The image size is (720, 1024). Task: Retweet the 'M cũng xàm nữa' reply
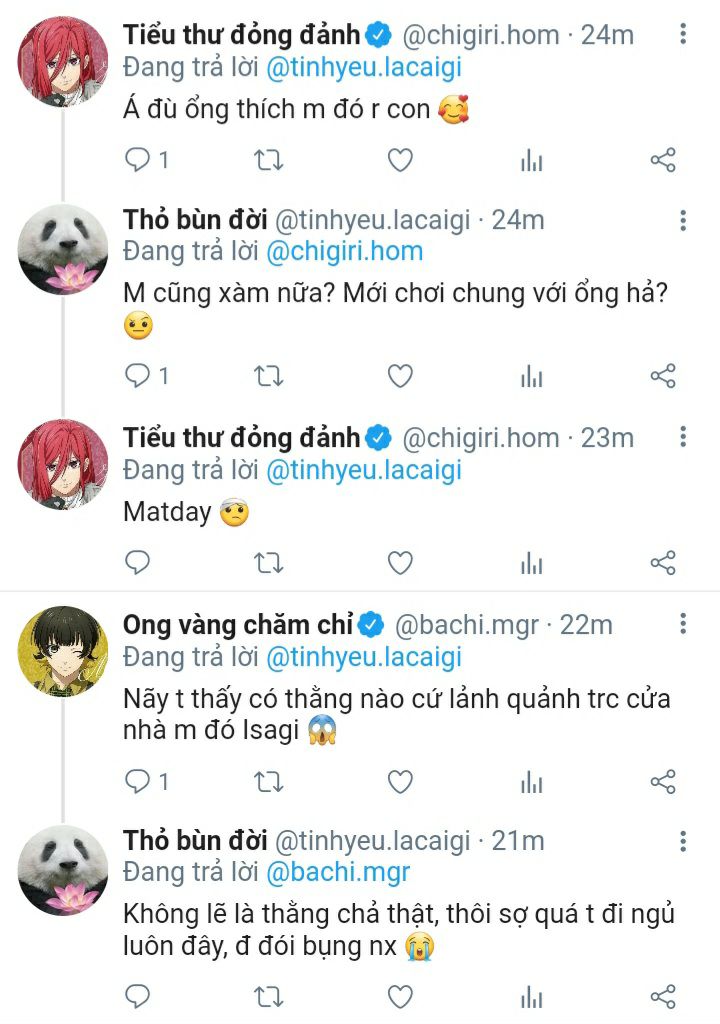click(x=268, y=376)
